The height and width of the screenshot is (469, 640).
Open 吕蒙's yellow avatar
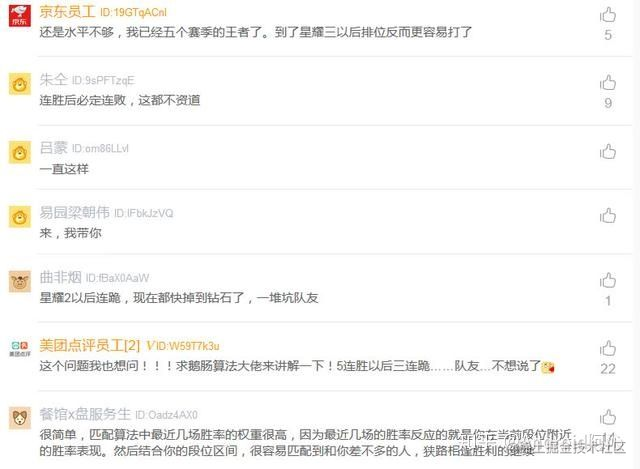20,152
